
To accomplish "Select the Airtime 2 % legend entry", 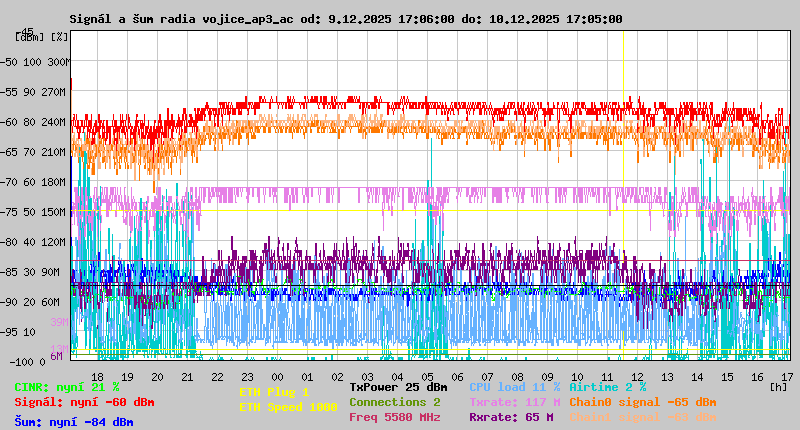I will click(607, 387).
